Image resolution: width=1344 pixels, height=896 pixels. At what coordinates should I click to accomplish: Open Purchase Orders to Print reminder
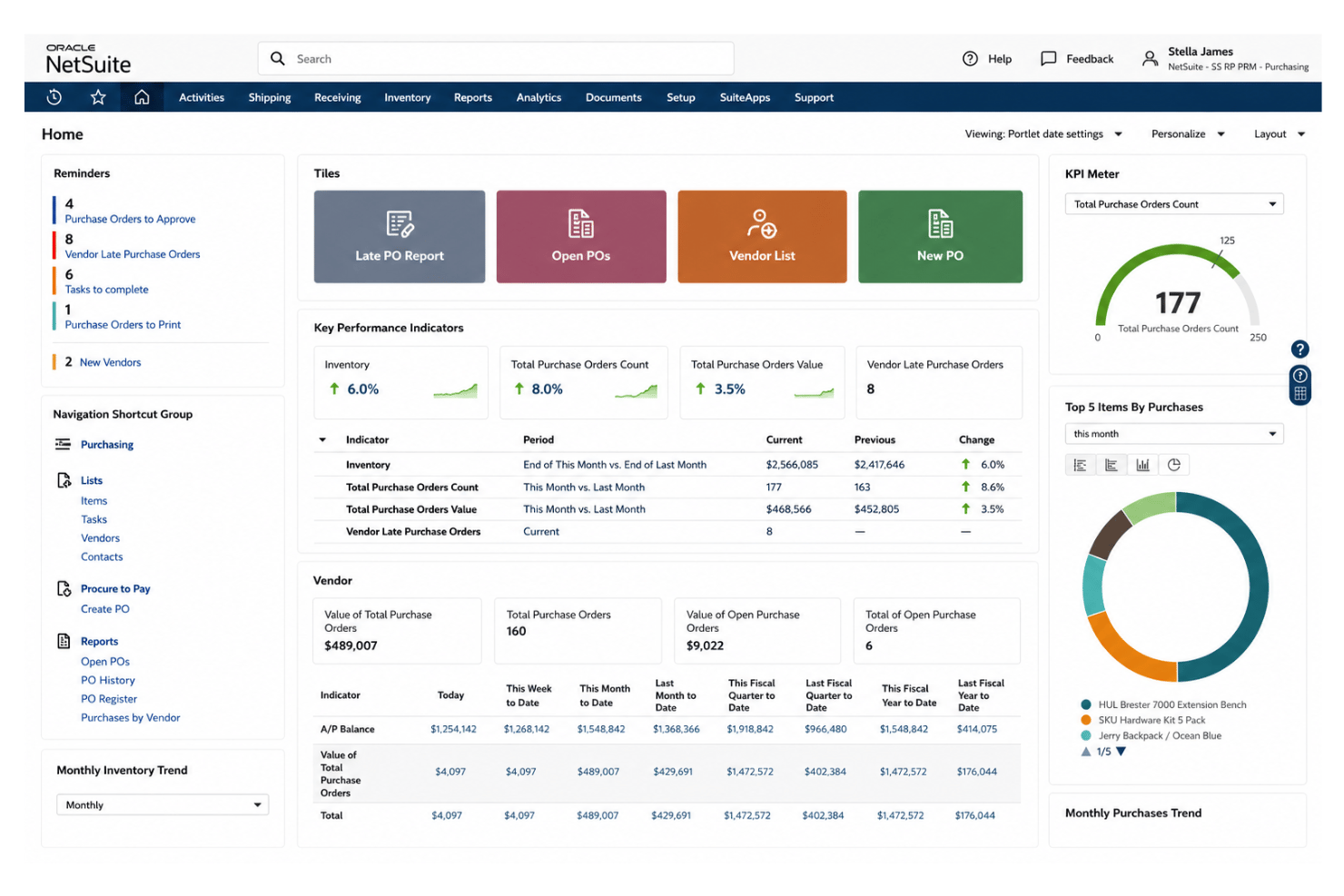click(x=123, y=325)
